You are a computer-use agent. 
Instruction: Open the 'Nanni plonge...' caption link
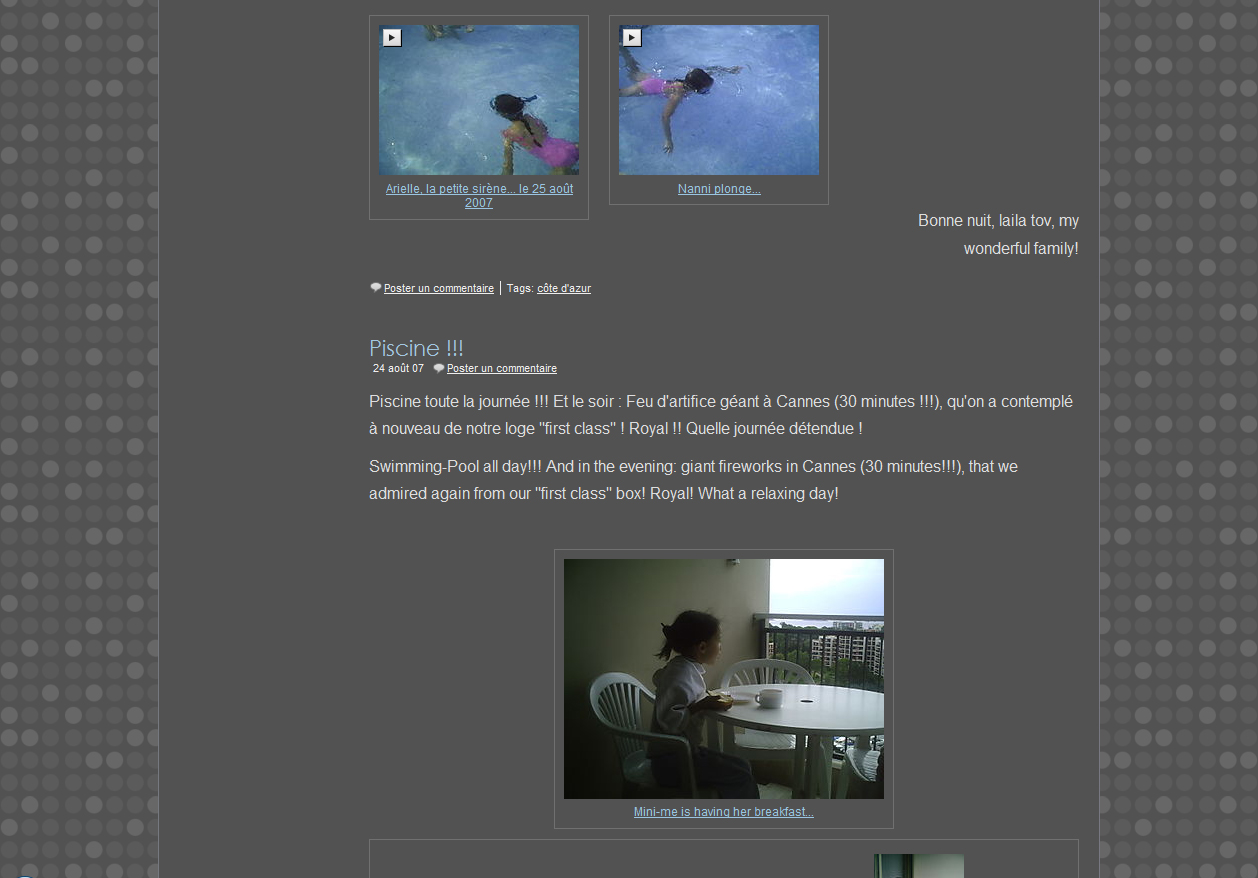[x=719, y=189]
